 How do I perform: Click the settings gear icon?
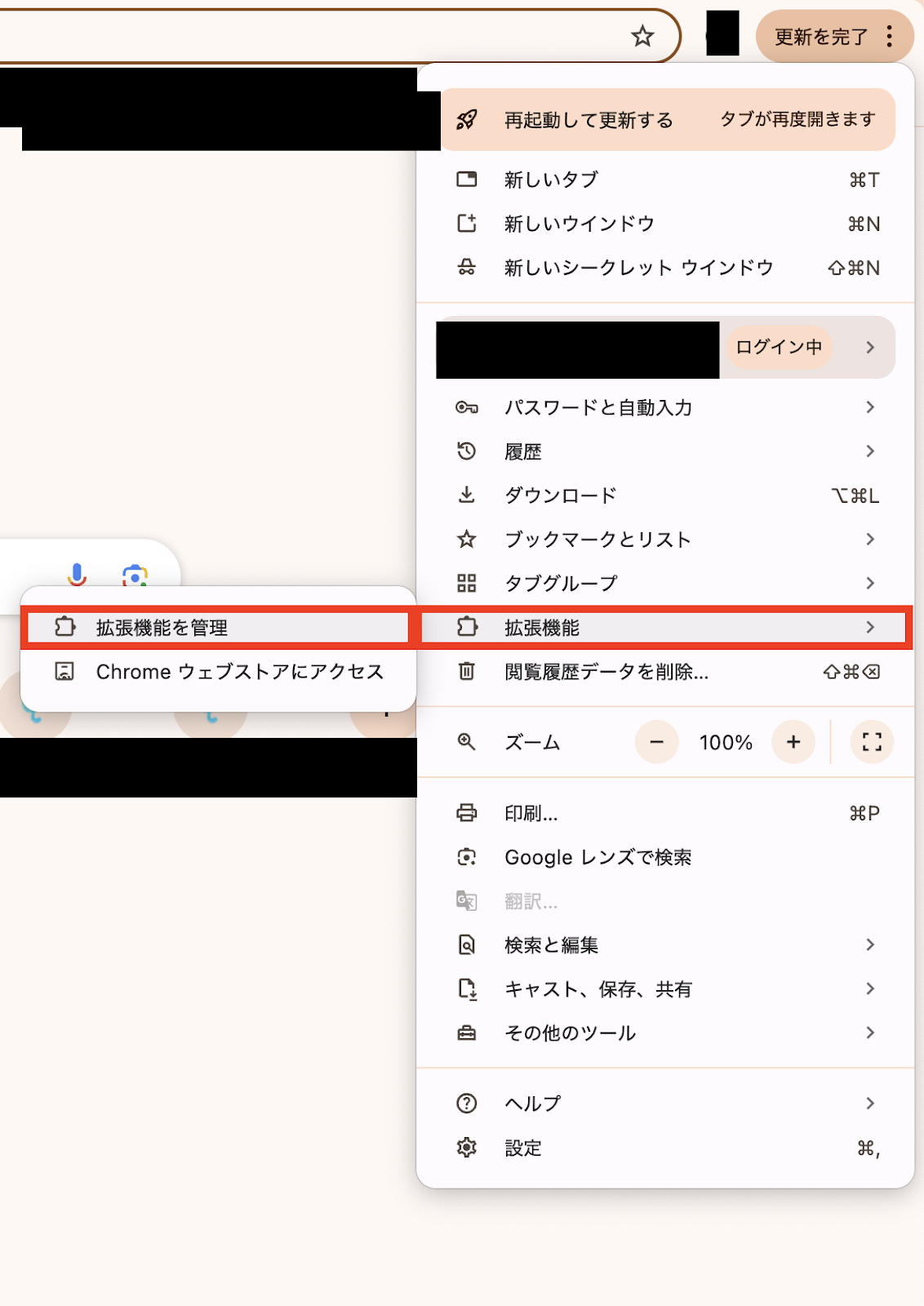pyautogui.click(x=466, y=1148)
